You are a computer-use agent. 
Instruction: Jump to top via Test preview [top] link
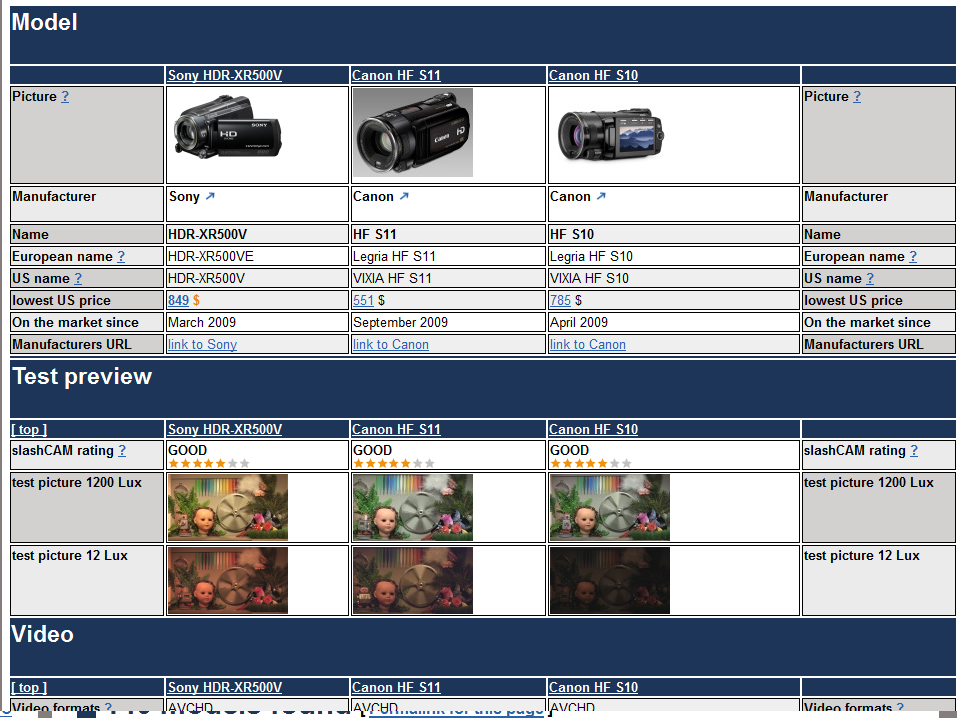29,429
